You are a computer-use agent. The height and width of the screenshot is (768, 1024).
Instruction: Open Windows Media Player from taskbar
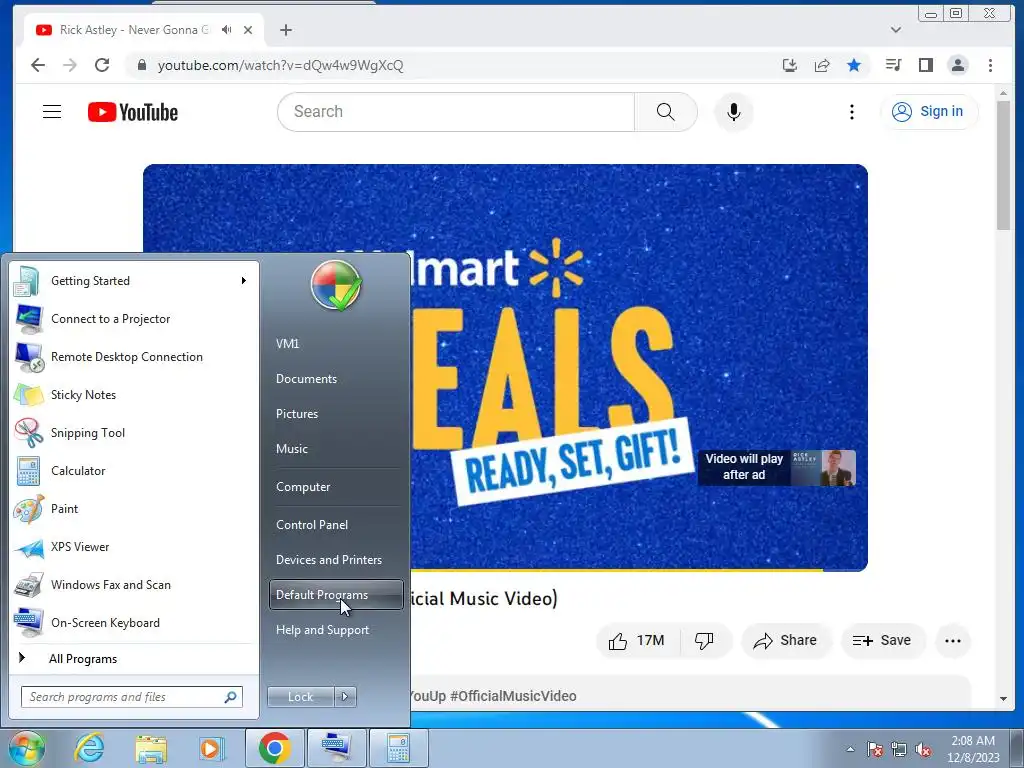(x=211, y=748)
